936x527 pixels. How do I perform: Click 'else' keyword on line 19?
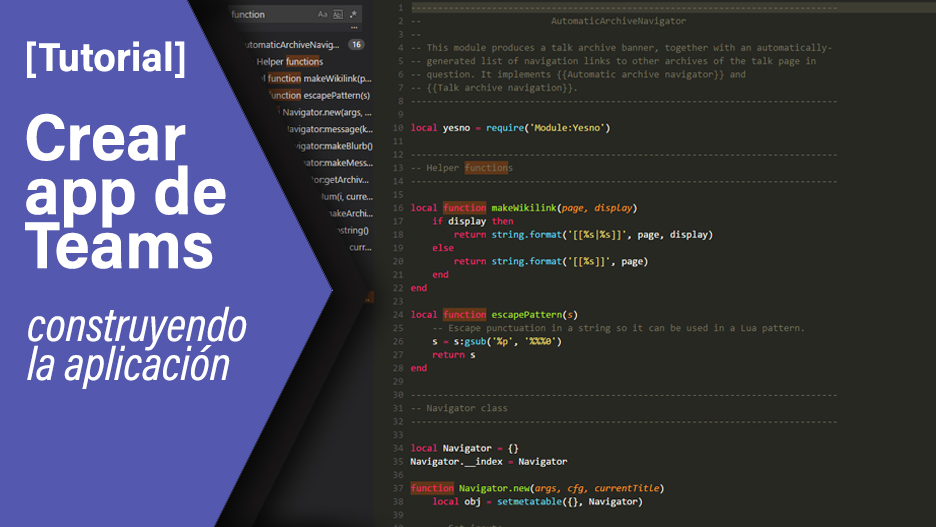443,248
